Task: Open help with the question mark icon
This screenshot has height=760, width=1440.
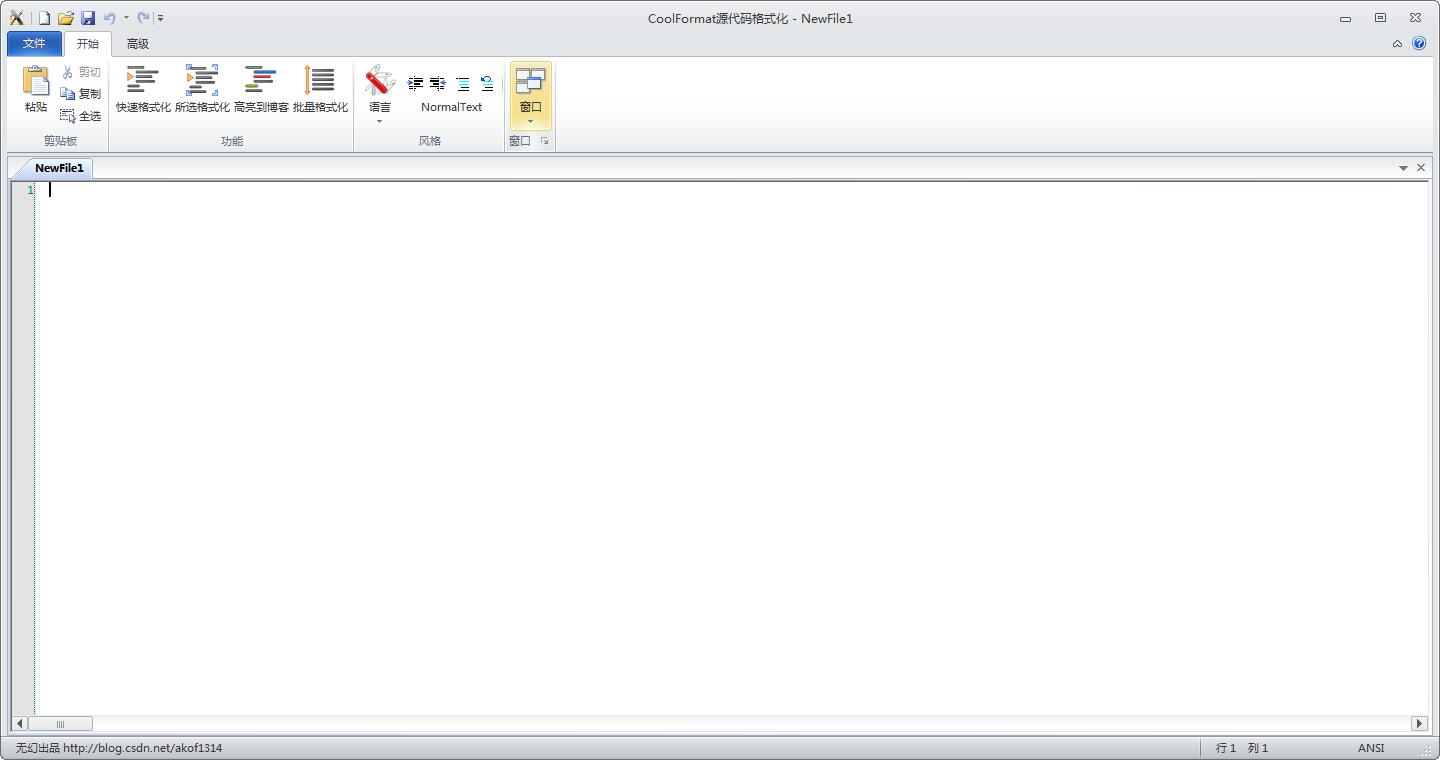Action: [1419, 44]
